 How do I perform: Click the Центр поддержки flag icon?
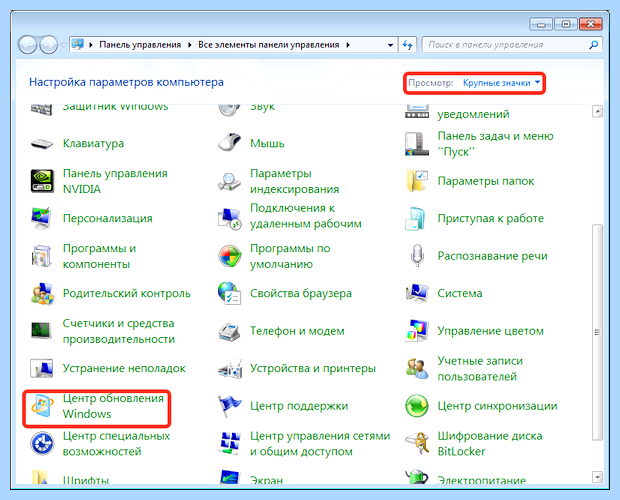click(229, 406)
